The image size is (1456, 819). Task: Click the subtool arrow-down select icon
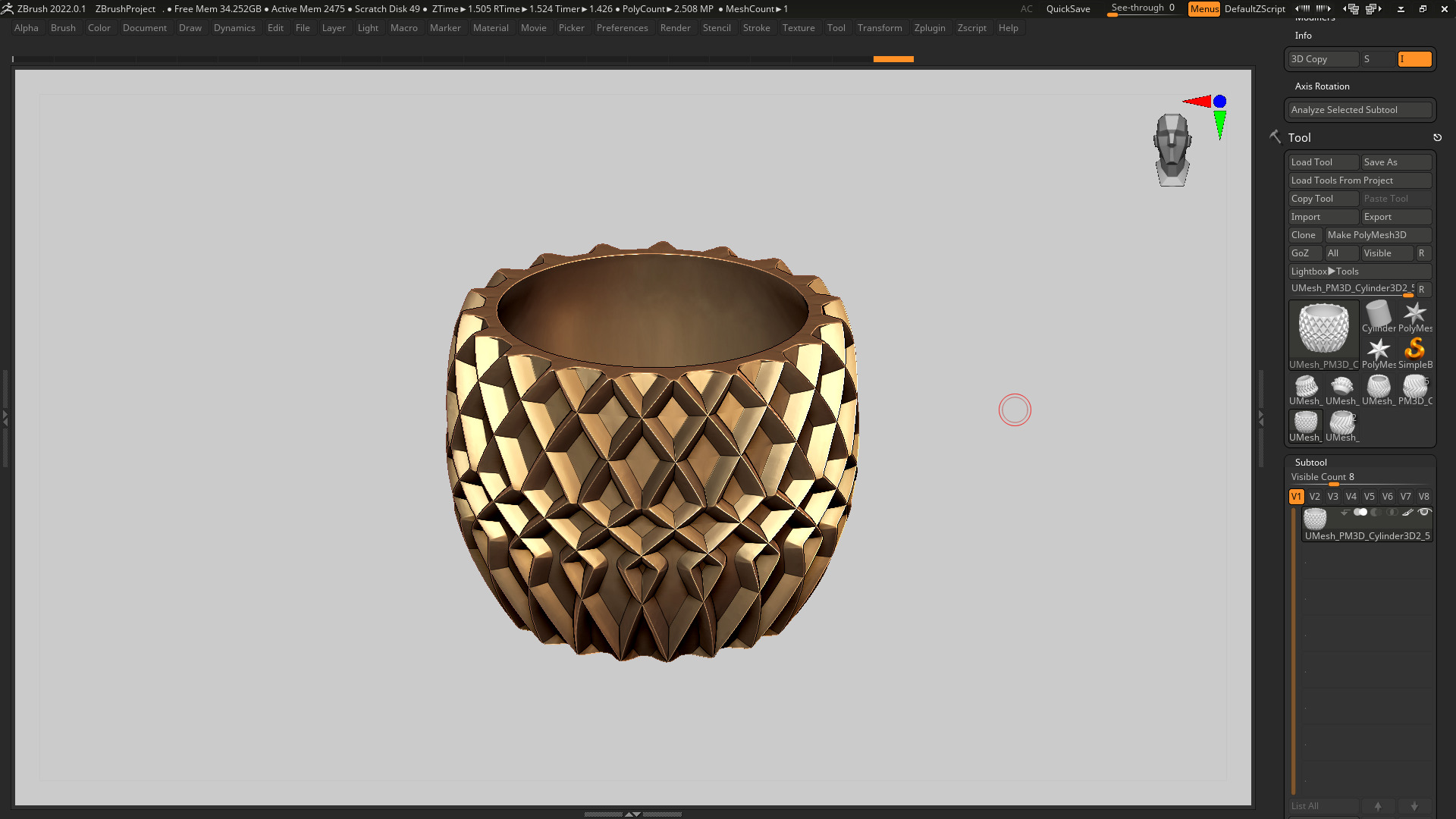click(x=1345, y=513)
